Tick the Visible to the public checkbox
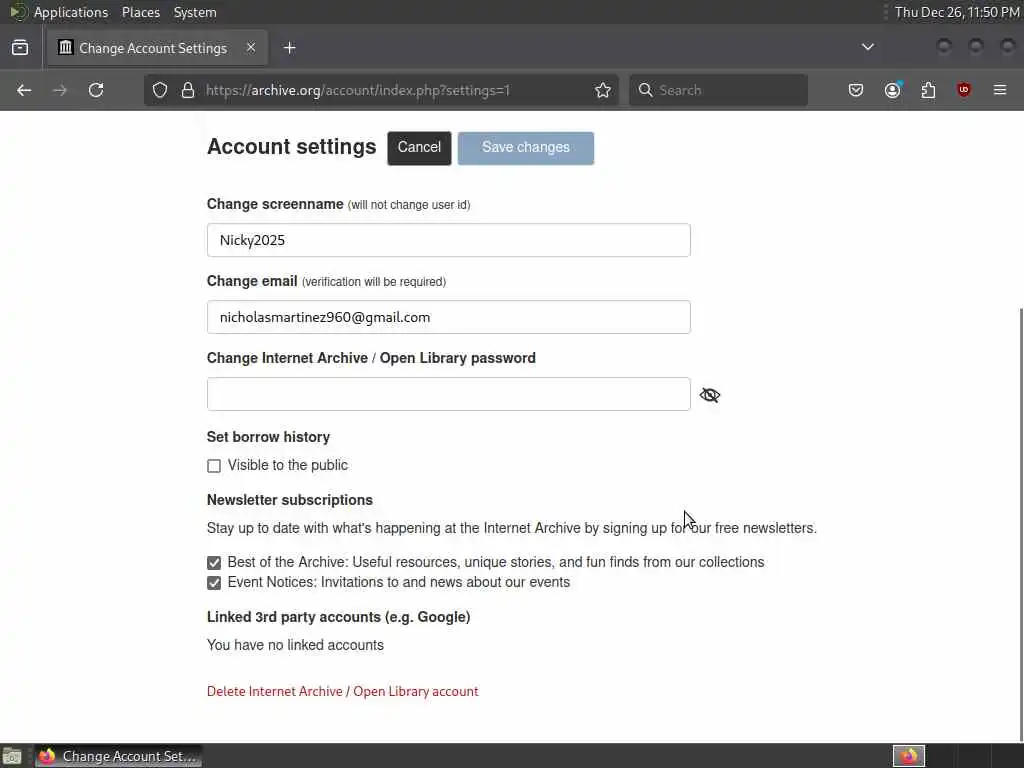 [214, 466]
